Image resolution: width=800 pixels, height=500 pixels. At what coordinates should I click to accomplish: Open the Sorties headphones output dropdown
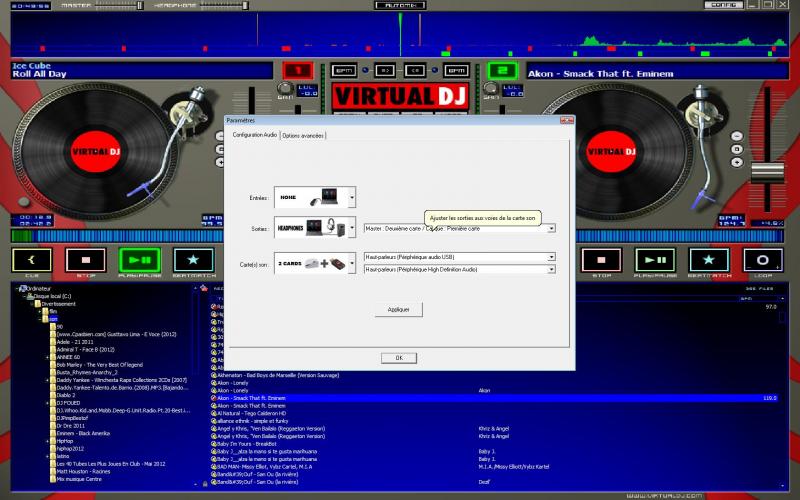pyautogui.click(x=352, y=229)
